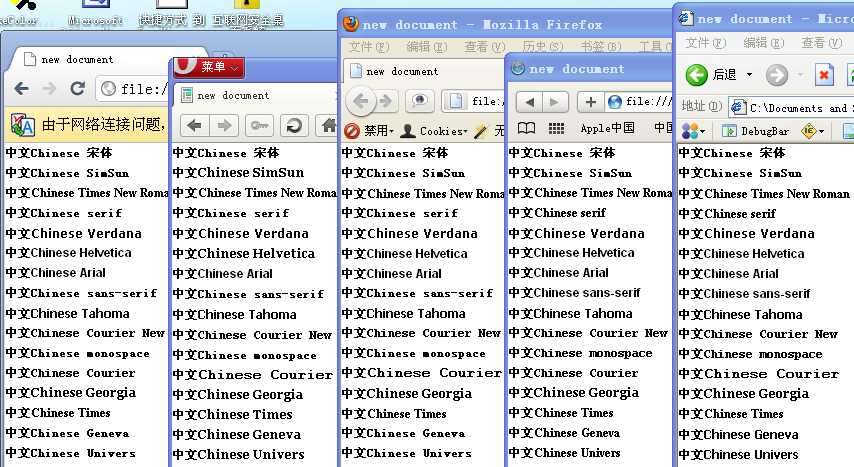Screen dimensions: 854x467
Task: Open the 编辑 menu in Internet Explorer
Action: coord(763,43)
